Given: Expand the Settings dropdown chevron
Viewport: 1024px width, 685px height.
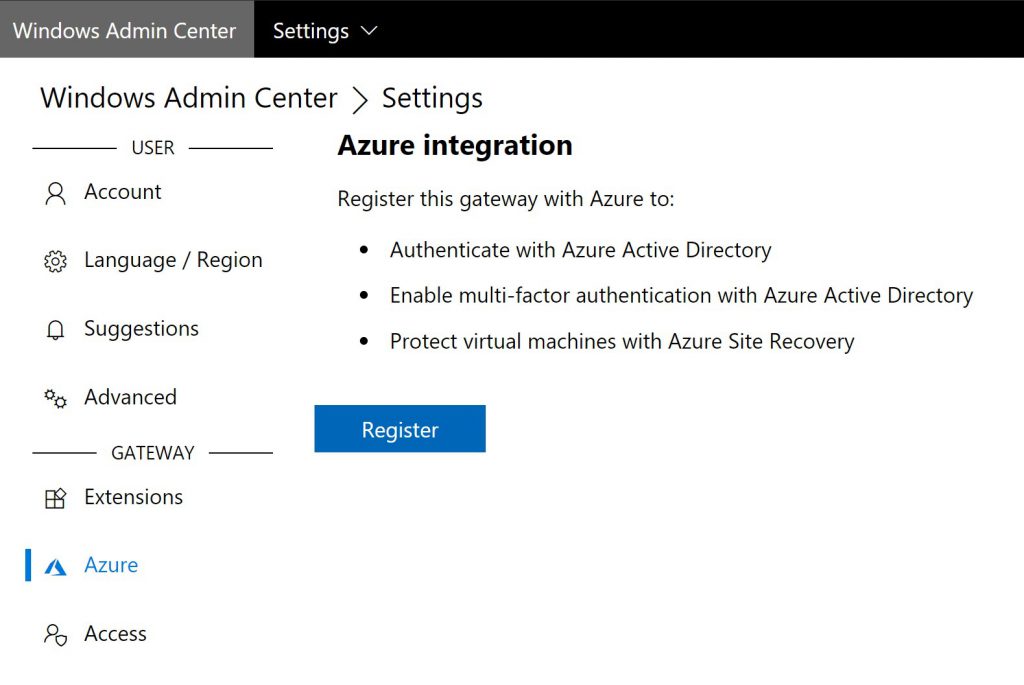Looking at the screenshot, I should pyautogui.click(x=369, y=31).
